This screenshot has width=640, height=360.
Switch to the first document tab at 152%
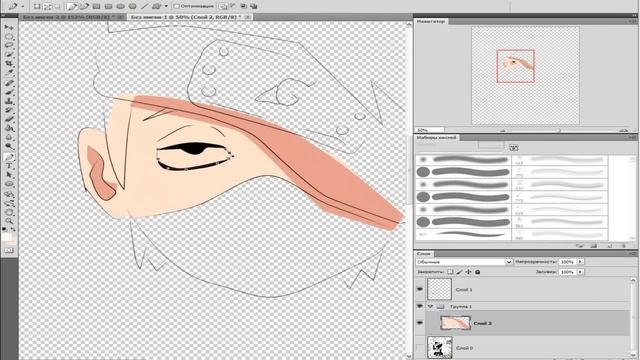coord(68,17)
